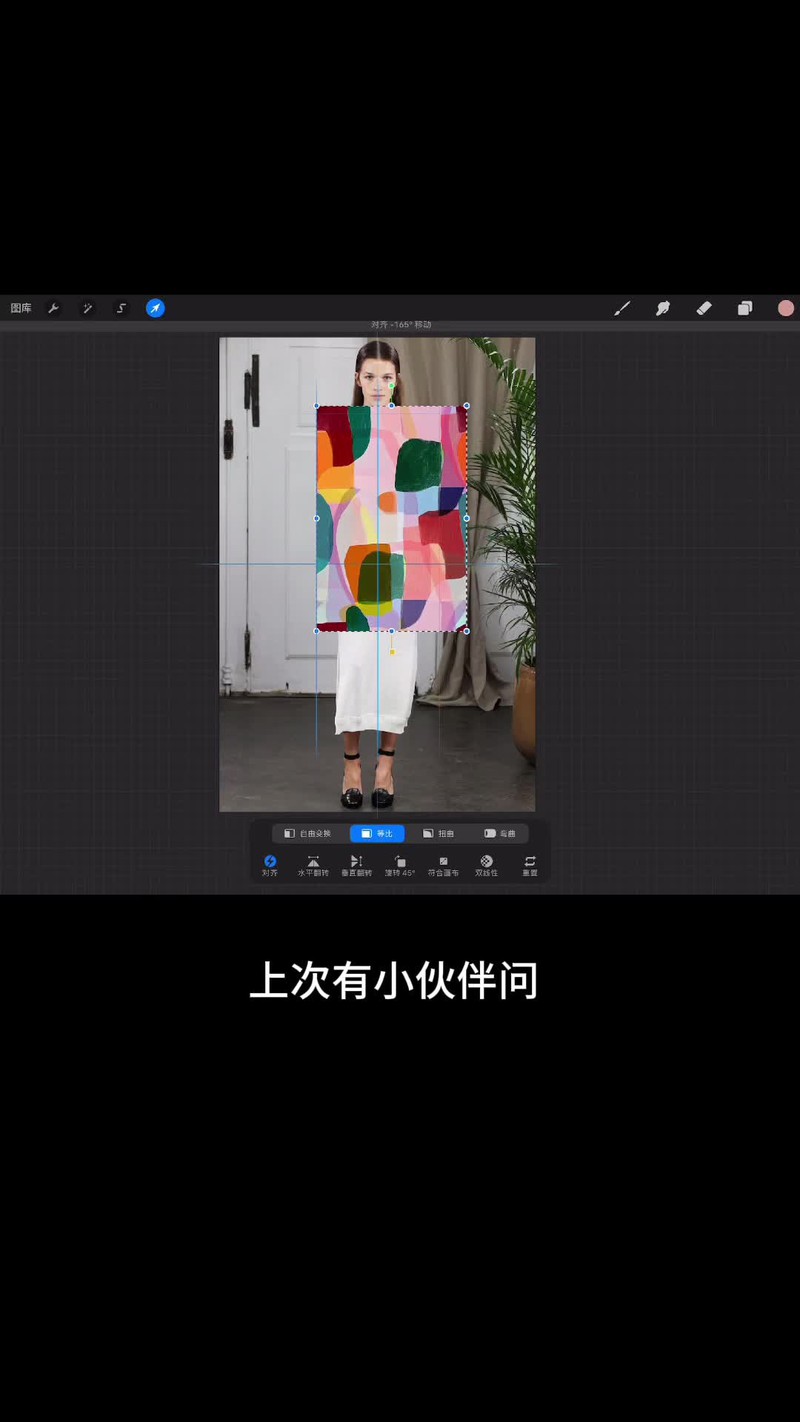The width and height of the screenshot is (800, 1422).
Task: Switch to Distort (扭曲) transform mode
Action: [x=438, y=833]
